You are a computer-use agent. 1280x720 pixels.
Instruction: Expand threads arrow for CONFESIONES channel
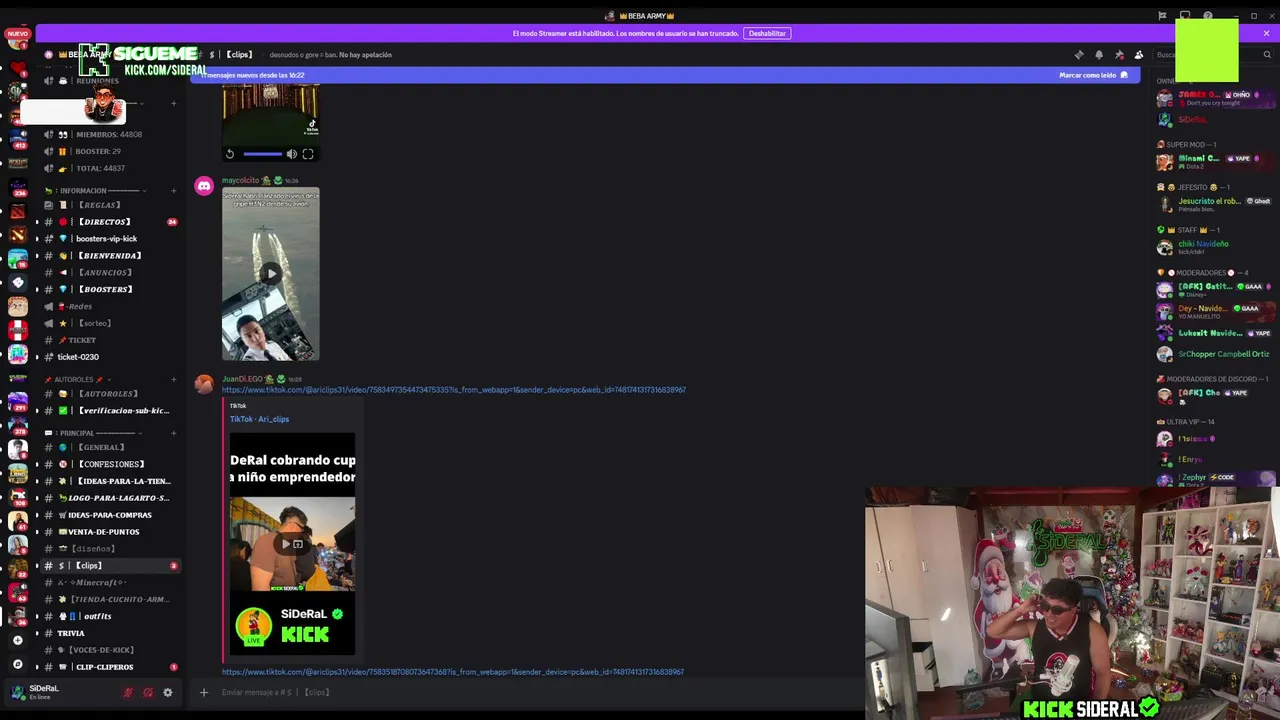click(x=37, y=464)
